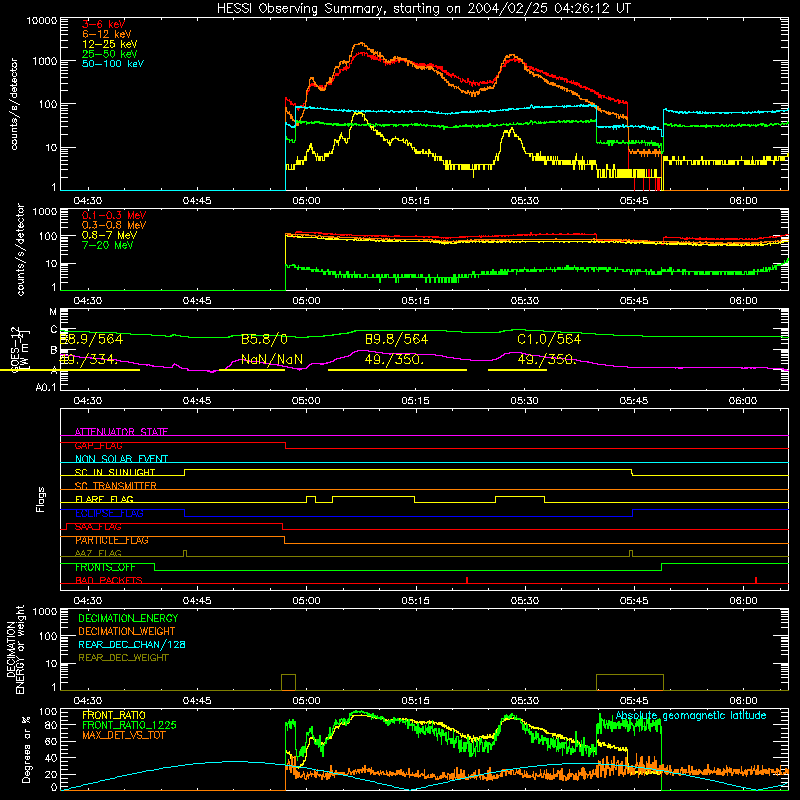Click the 05:30 tick label under the decimation plot
Viewport: 800px width, 800px height.
point(524,701)
